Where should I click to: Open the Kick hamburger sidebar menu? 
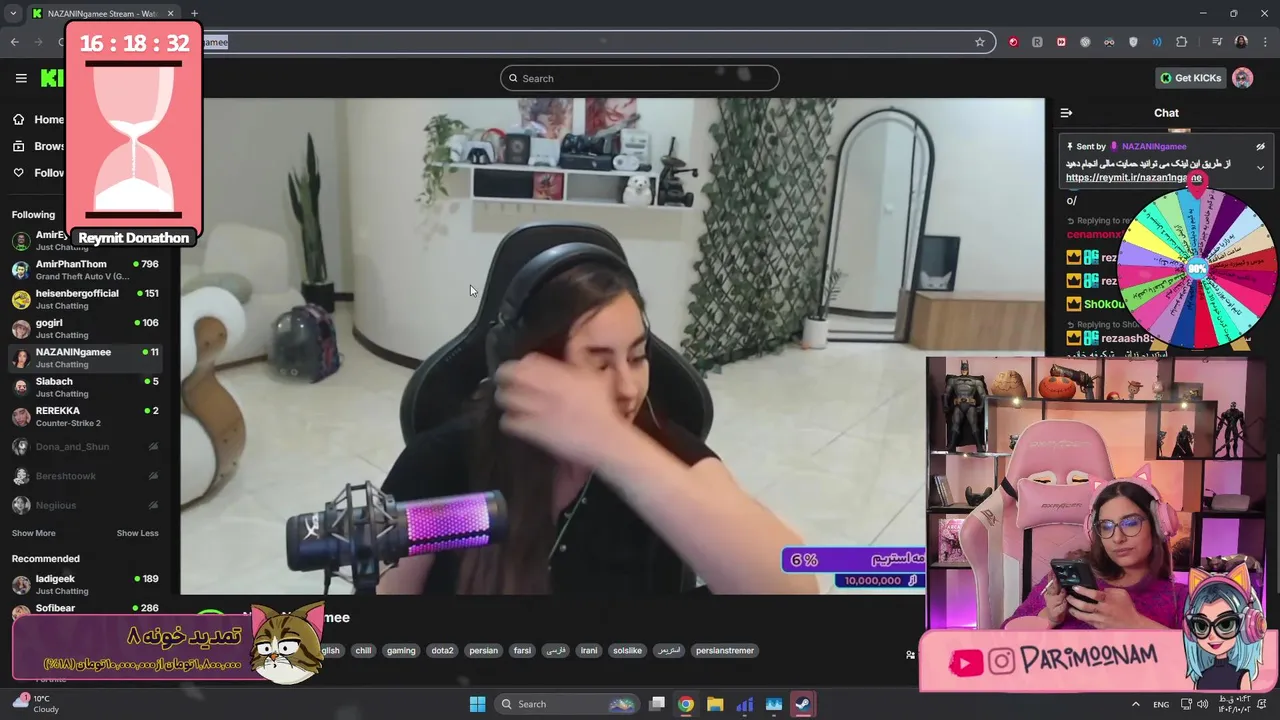21,78
